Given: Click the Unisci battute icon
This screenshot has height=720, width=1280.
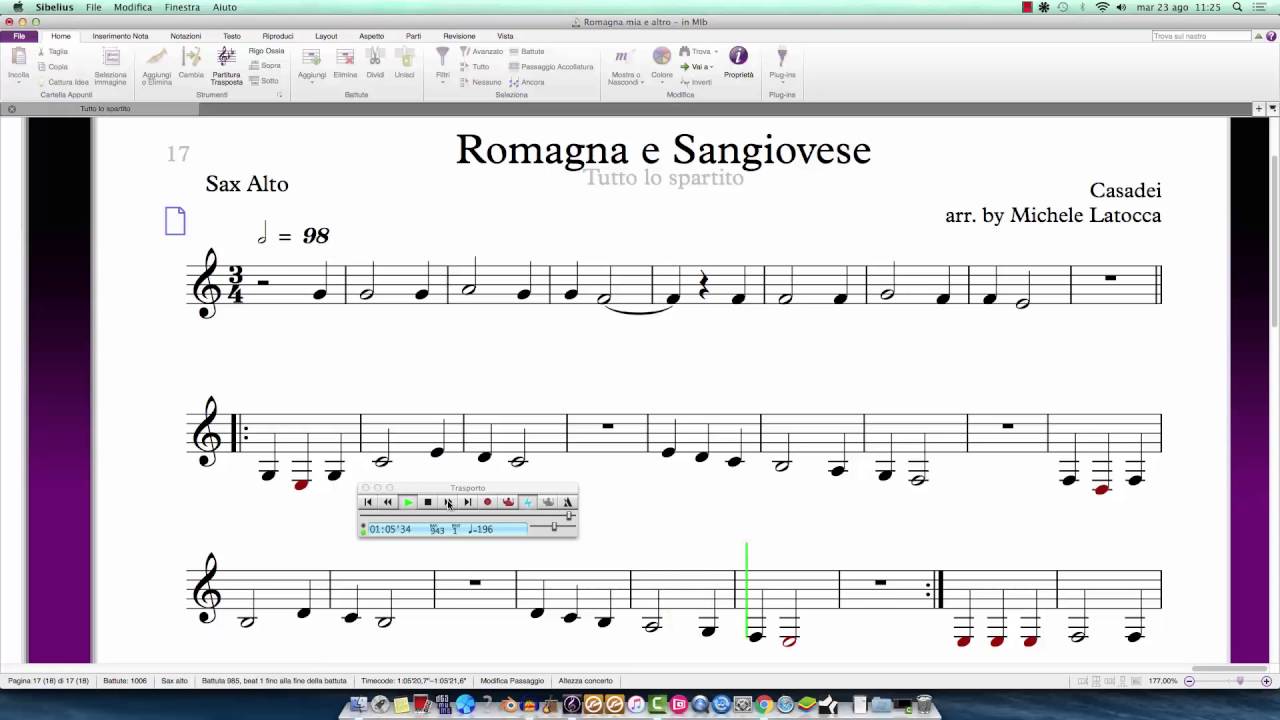Looking at the screenshot, I should click(x=404, y=58).
